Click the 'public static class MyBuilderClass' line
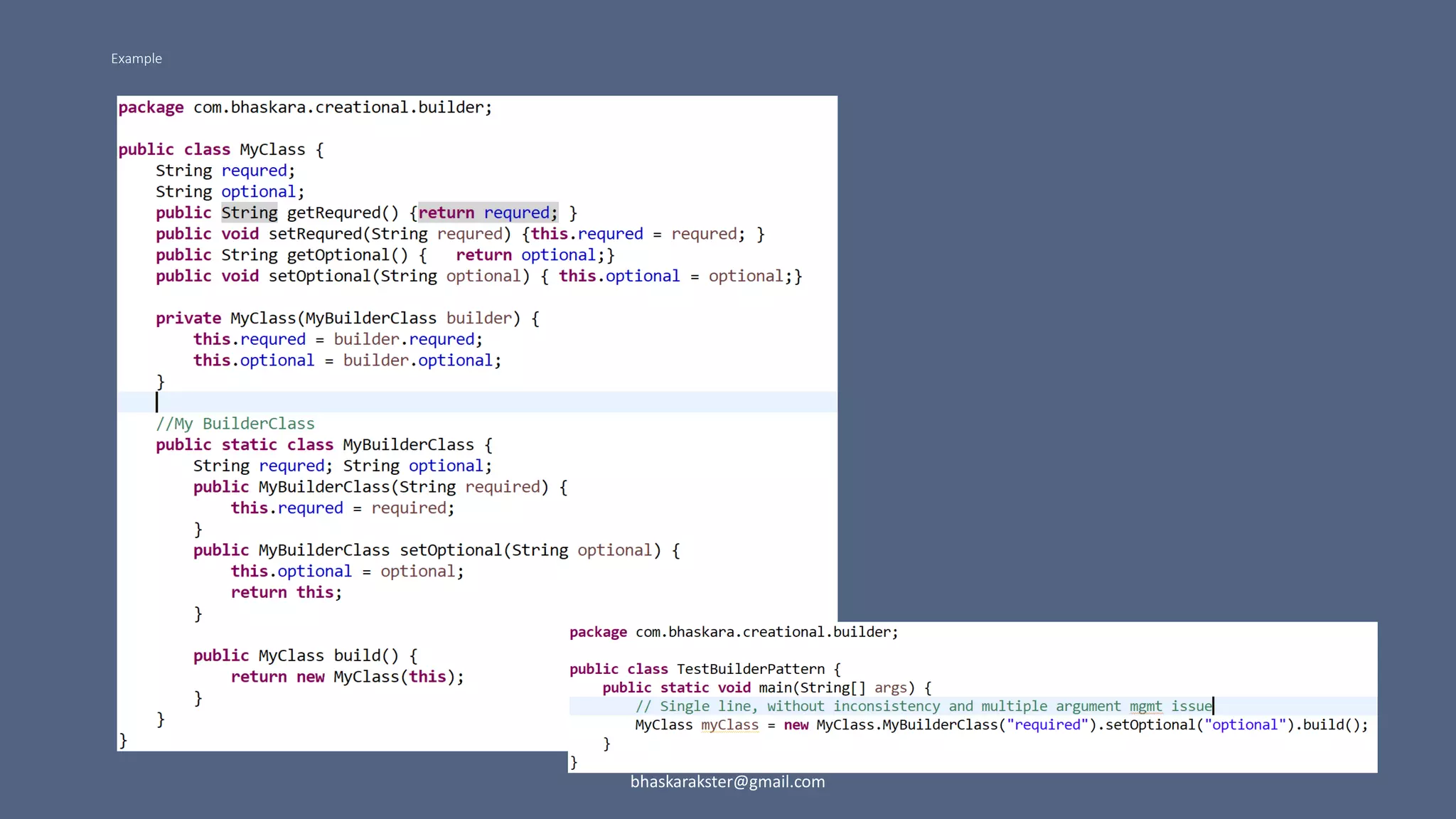 coord(323,445)
